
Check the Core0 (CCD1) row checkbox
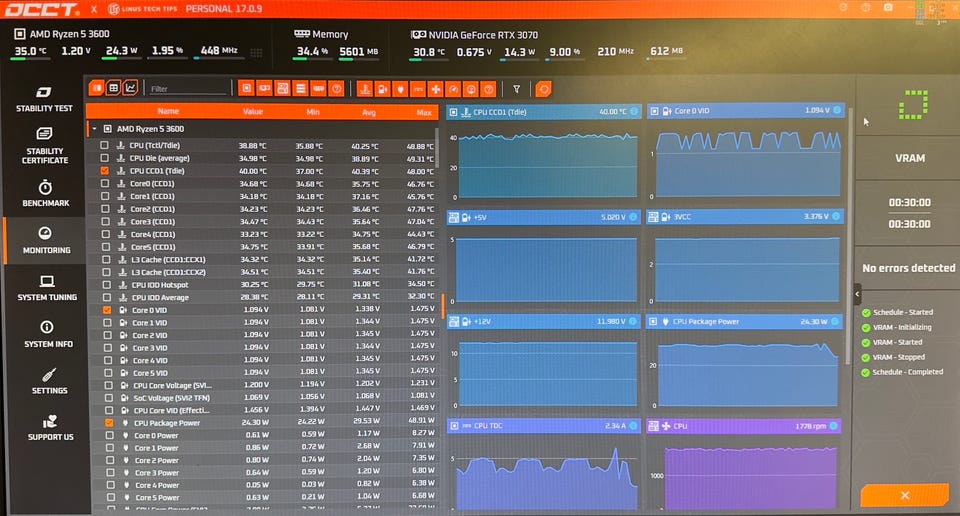tap(105, 183)
